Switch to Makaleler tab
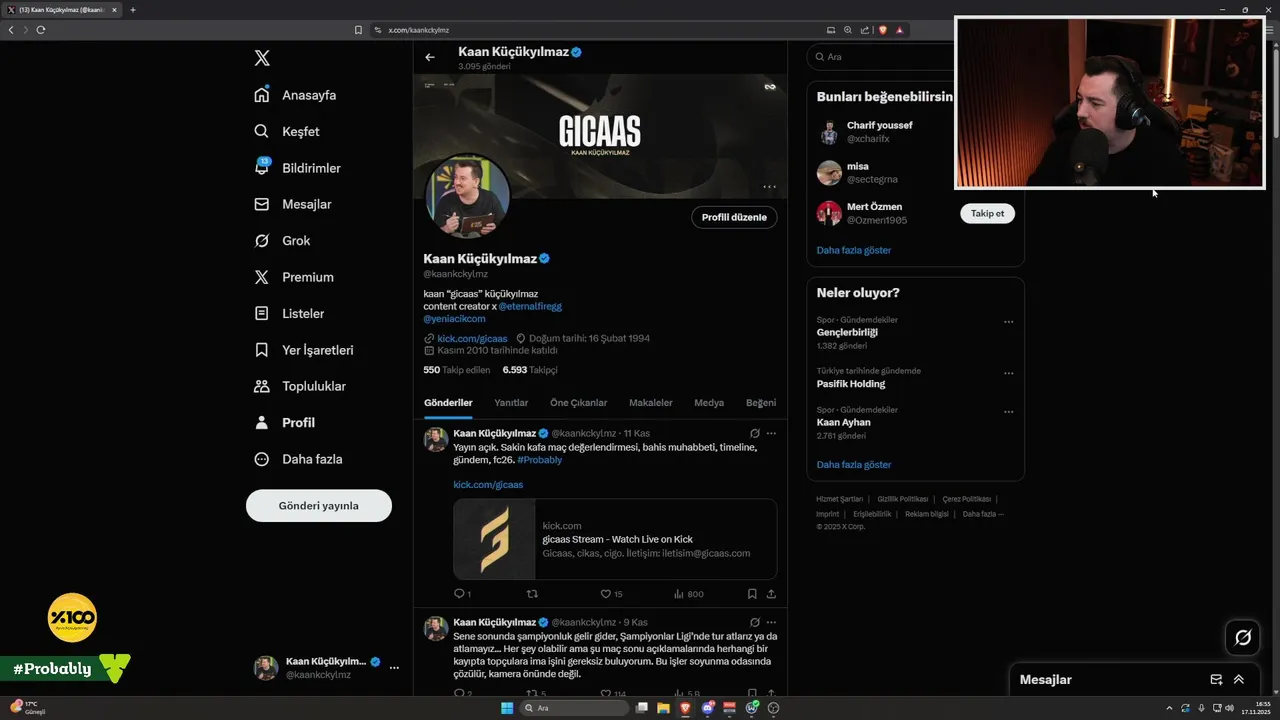This screenshot has height=720, width=1280. [650, 403]
